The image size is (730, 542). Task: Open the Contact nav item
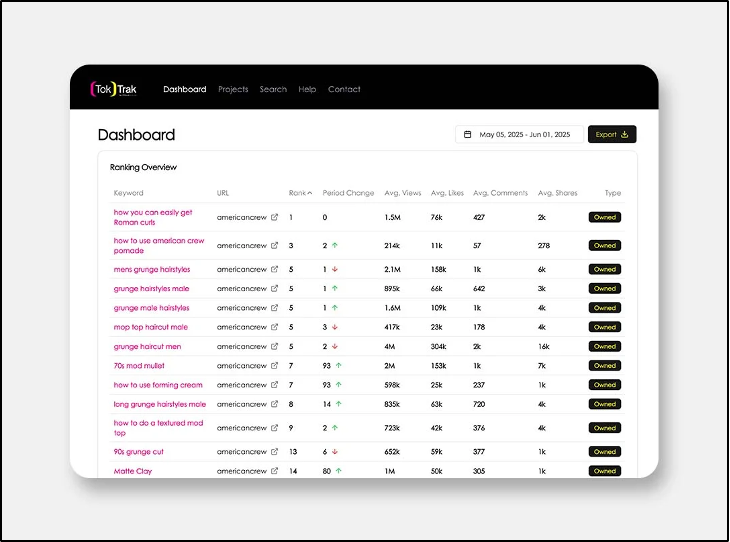point(344,89)
